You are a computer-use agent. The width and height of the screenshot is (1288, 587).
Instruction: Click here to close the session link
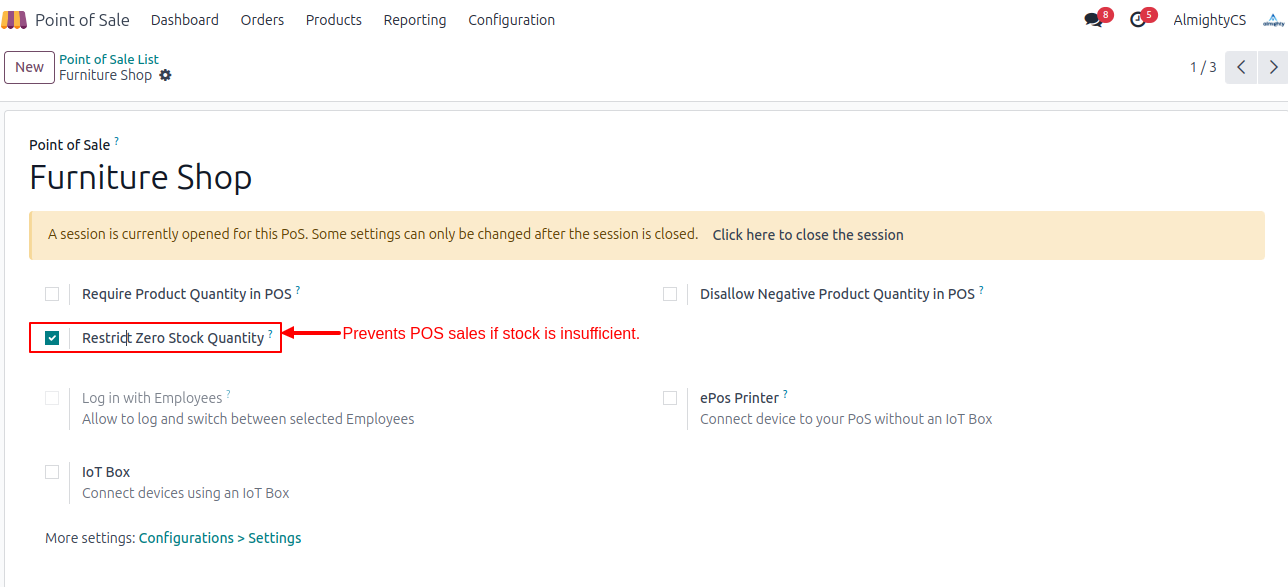pos(807,235)
